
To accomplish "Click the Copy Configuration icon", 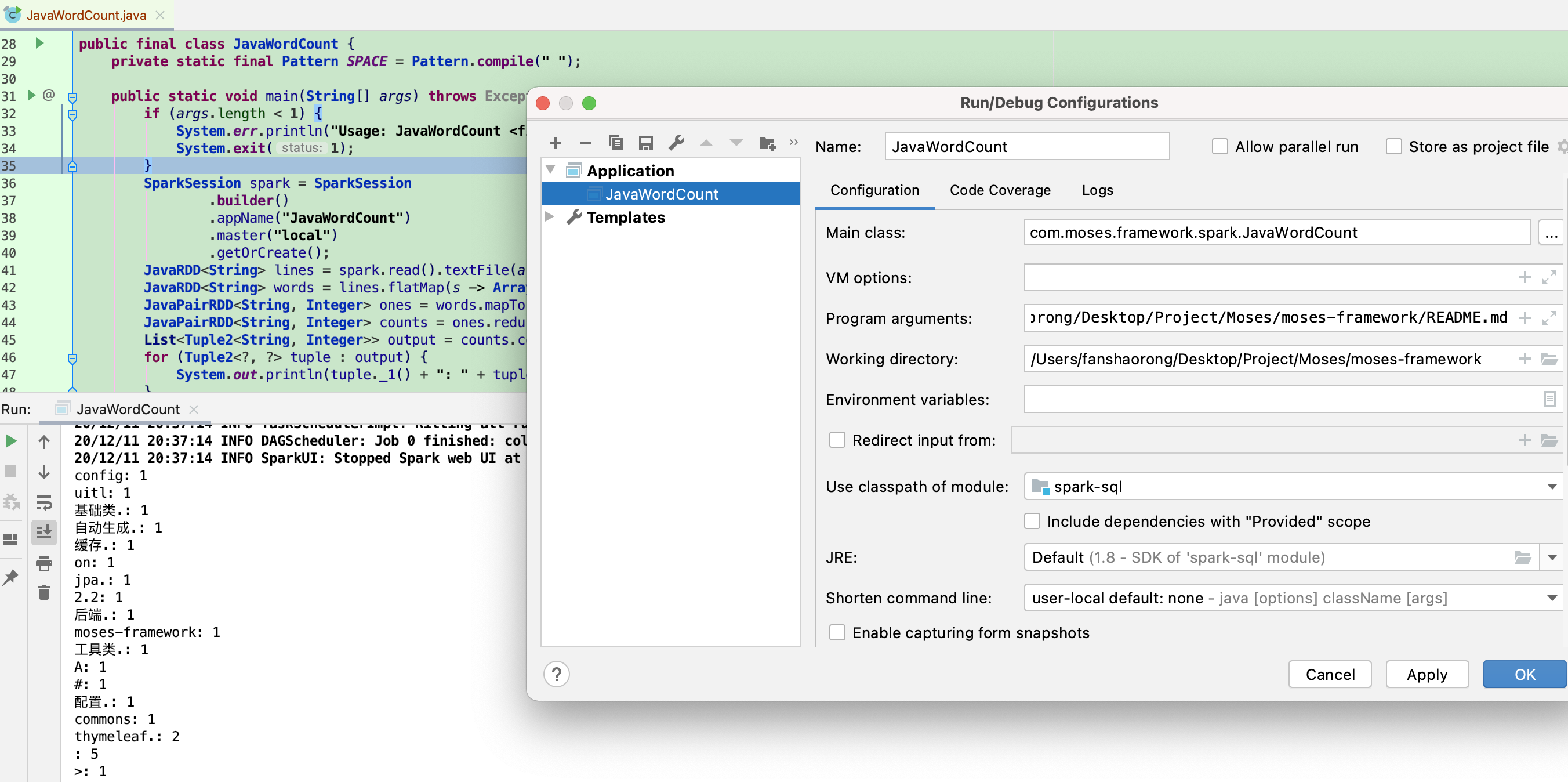I will pos(615,143).
